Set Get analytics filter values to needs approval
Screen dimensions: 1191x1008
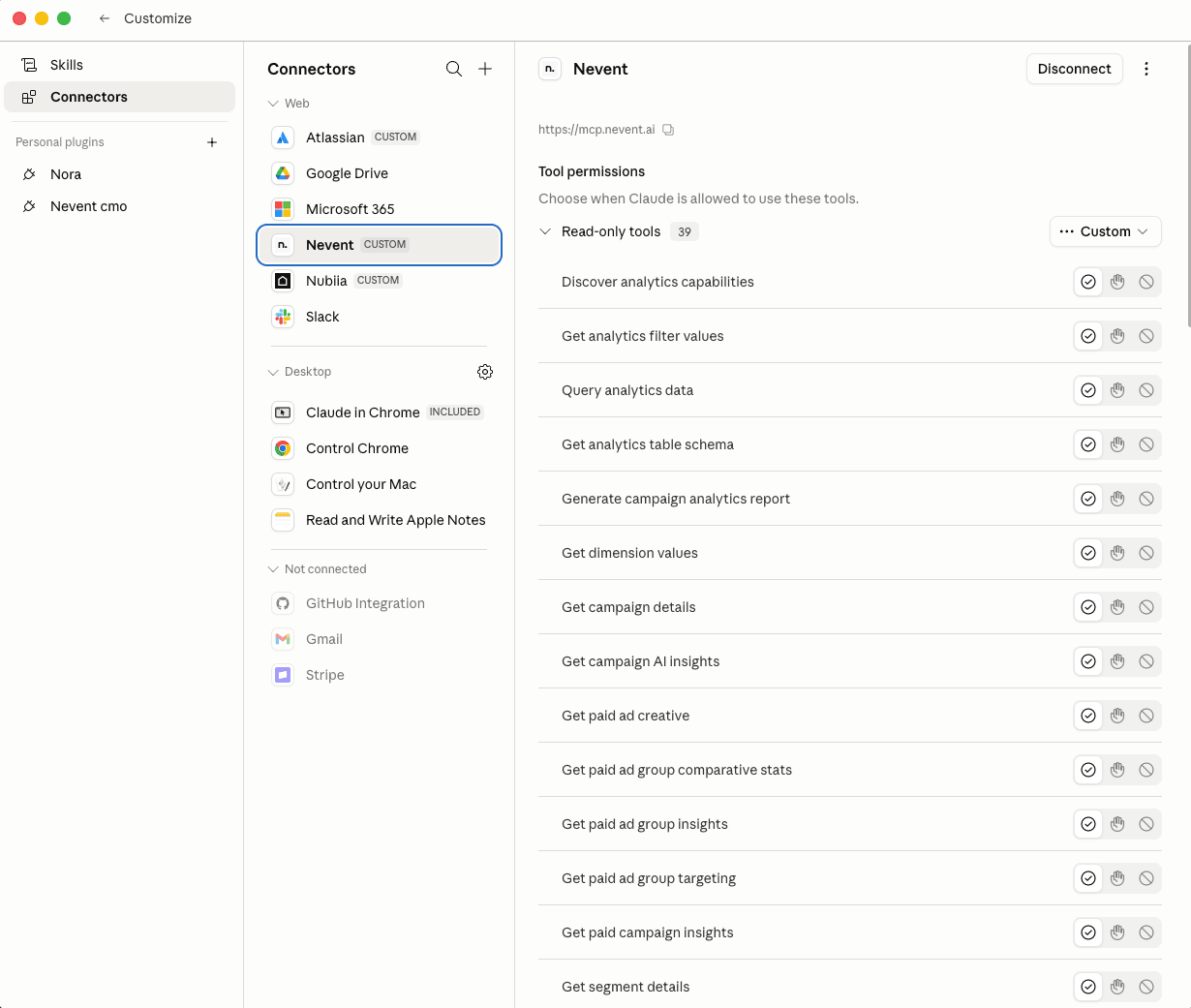point(1117,336)
